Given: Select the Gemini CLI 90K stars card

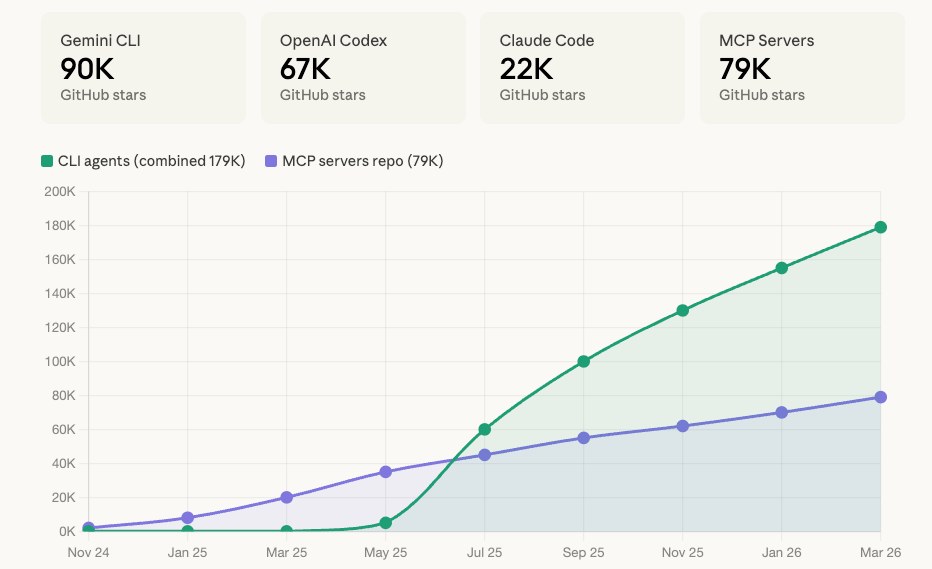Looking at the screenshot, I should (x=143, y=68).
